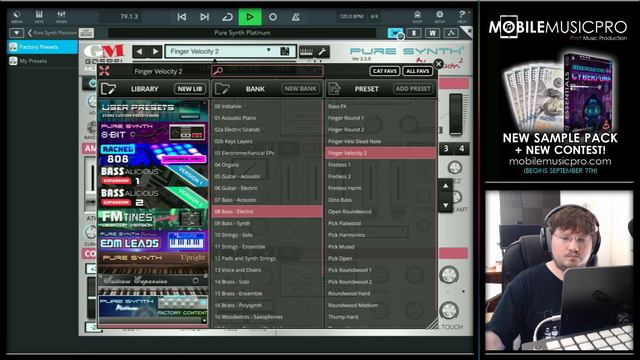Screen dimensions: 640x360
Task: Click the red expand arrows browser icon
Action: point(104,71)
